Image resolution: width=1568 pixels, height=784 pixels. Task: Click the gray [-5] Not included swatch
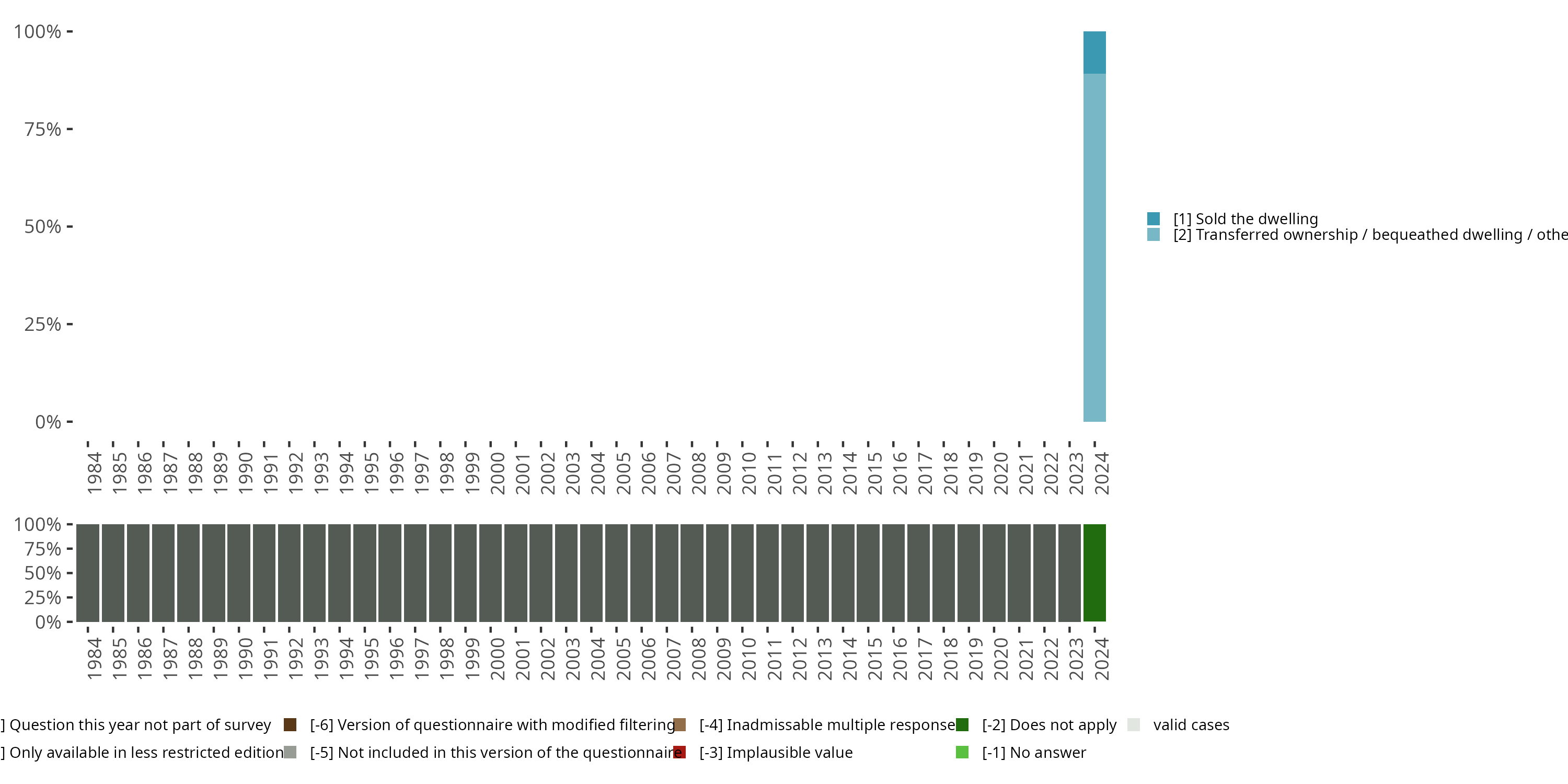[291, 752]
